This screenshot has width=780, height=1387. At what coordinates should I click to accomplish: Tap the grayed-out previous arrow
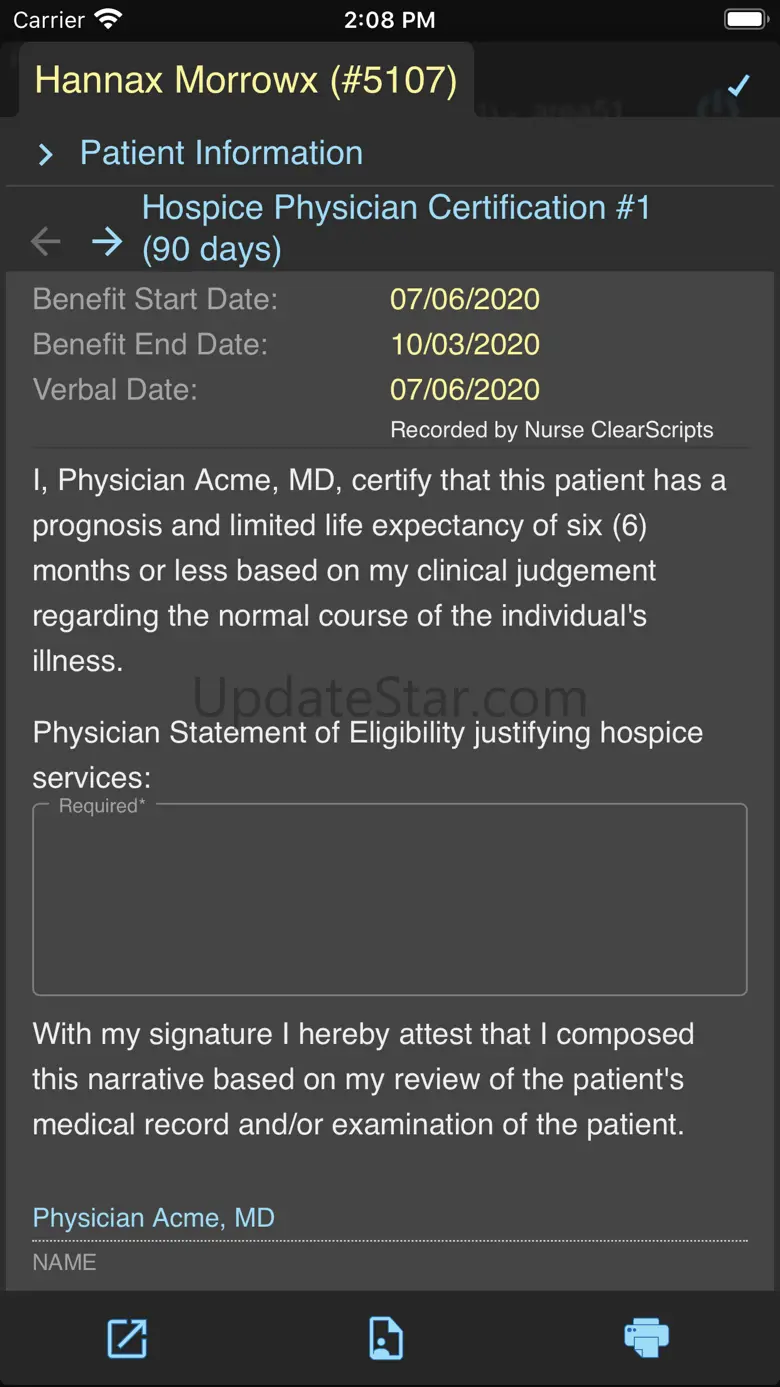click(x=46, y=241)
